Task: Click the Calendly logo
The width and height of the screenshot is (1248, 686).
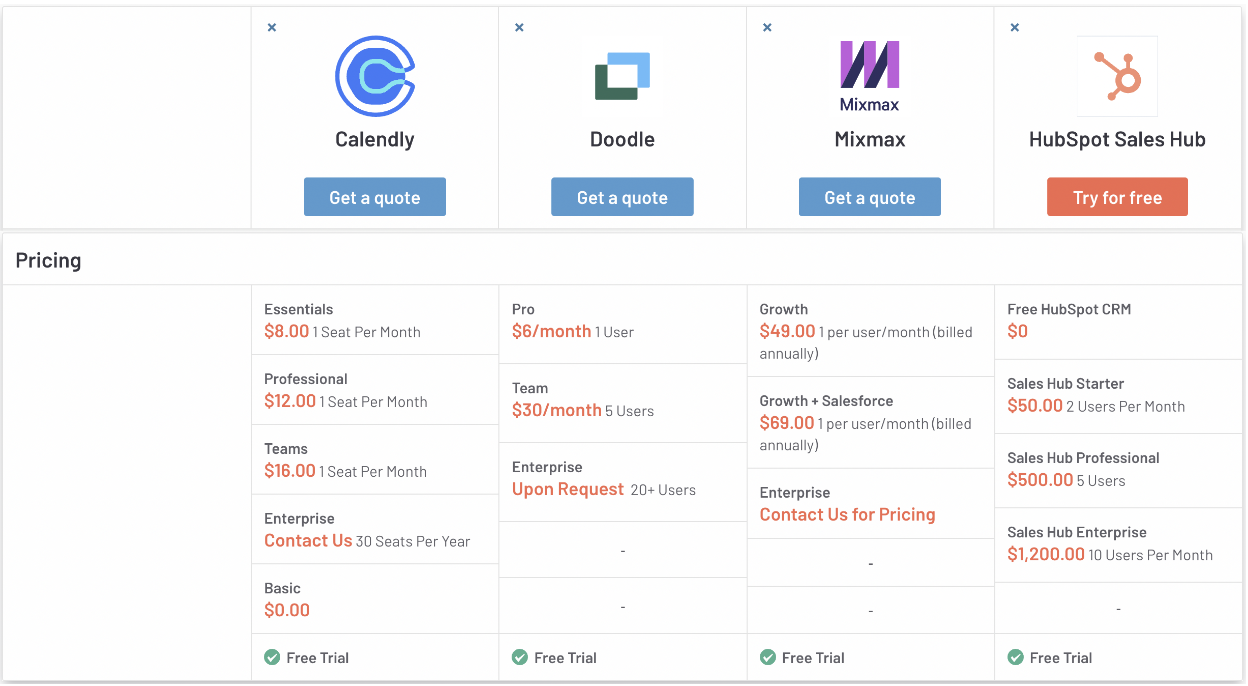Action: pyautogui.click(x=375, y=76)
